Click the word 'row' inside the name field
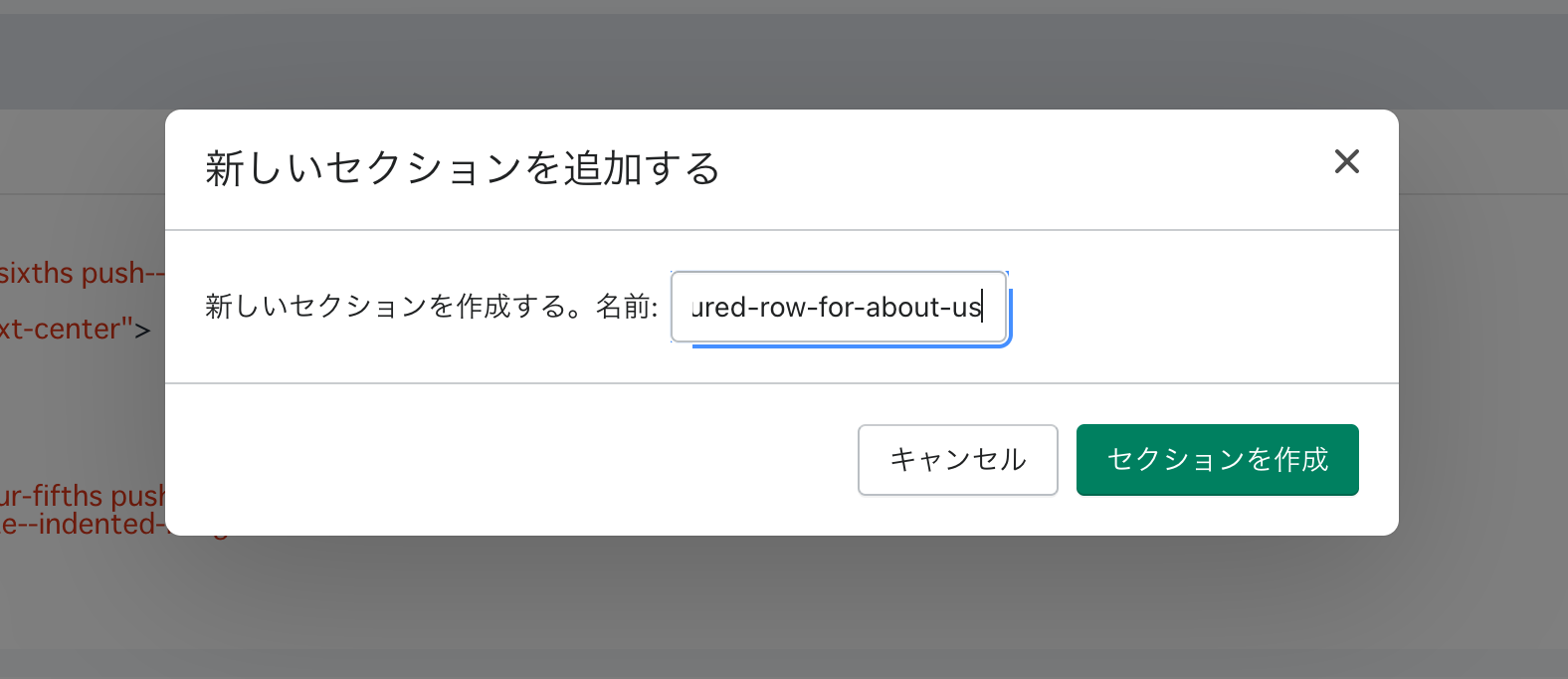1568x679 pixels. pos(782,308)
